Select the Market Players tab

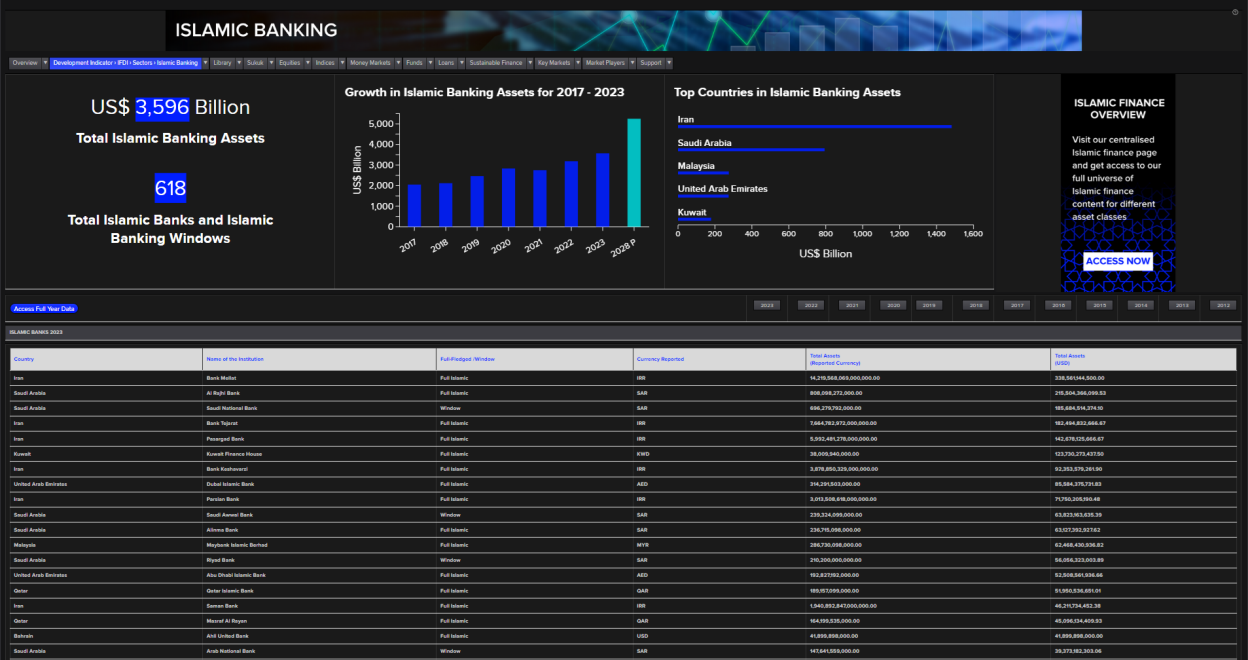(606, 63)
